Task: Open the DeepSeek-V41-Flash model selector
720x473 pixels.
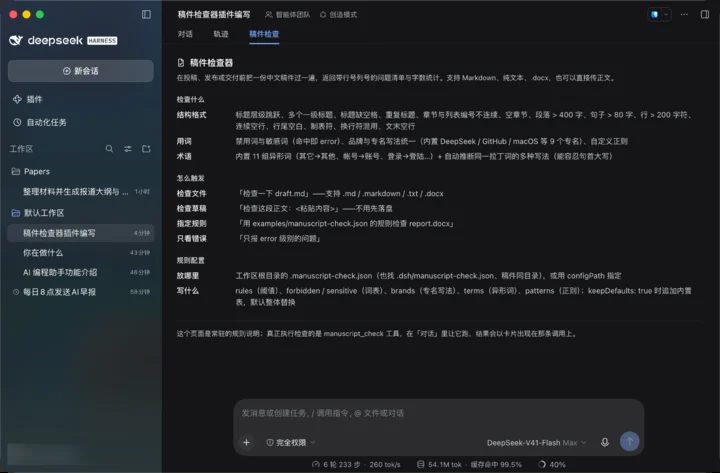Action: (536, 443)
